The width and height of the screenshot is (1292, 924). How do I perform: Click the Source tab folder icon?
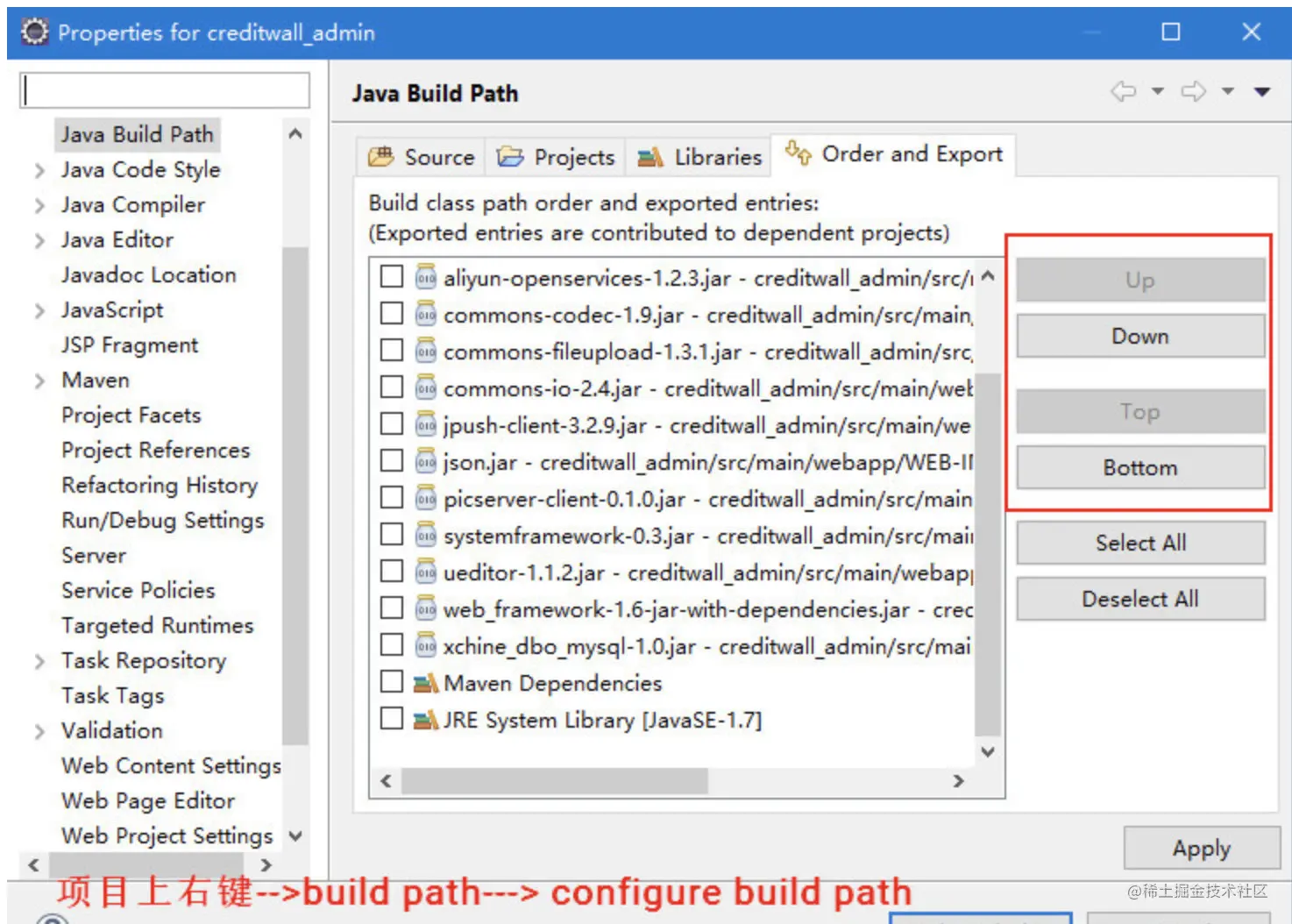click(x=381, y=157)
